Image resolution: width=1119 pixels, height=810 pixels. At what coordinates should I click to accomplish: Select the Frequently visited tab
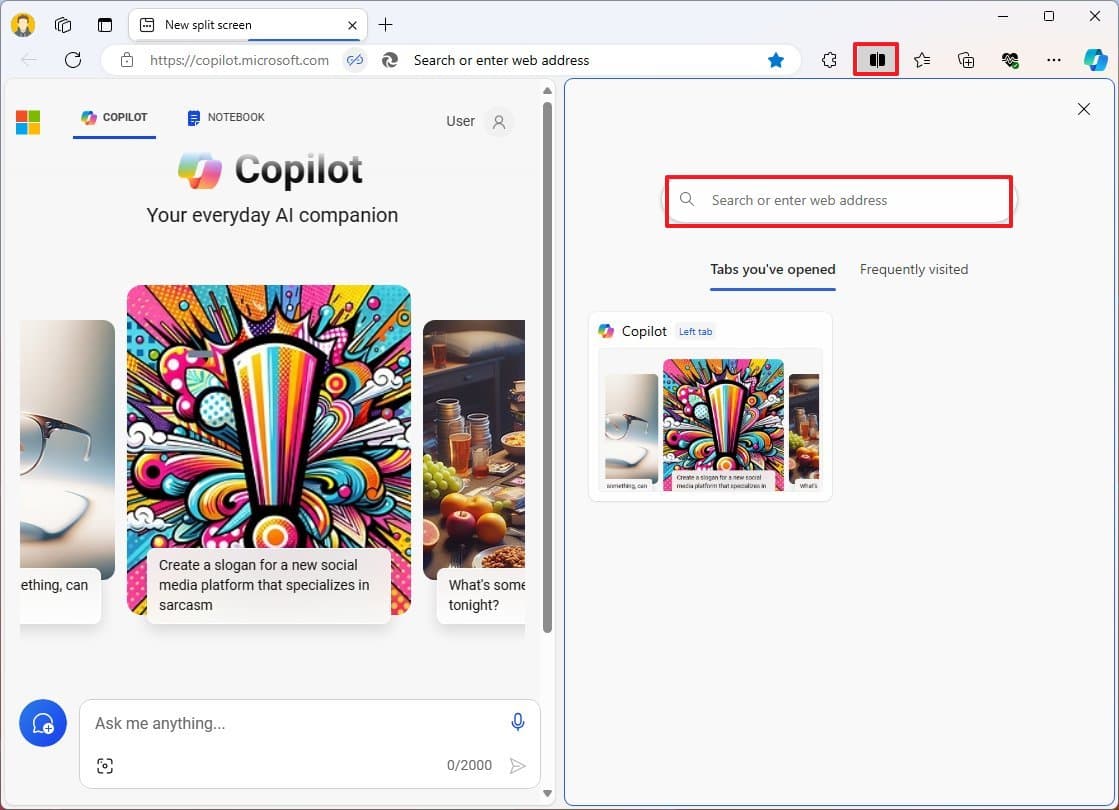pyautogui.click(x=913, y=269)
